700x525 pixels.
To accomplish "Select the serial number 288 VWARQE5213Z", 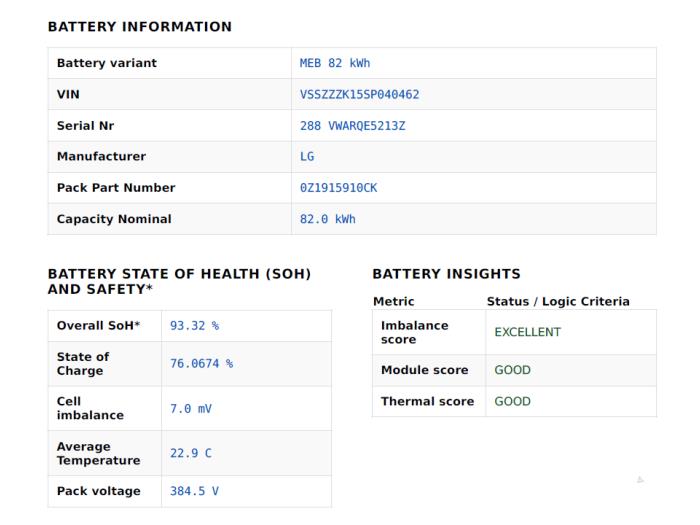I will point(353,126).
